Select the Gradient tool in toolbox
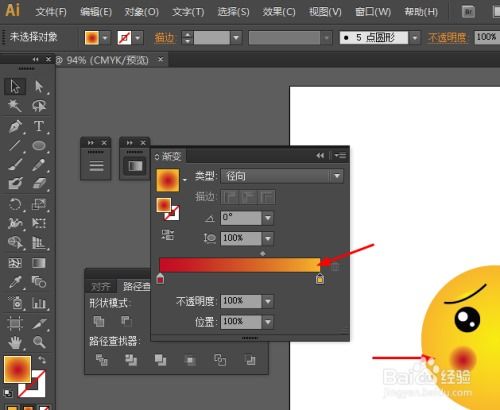Viewport: 500px width, 410px height. tap(39, 263)
